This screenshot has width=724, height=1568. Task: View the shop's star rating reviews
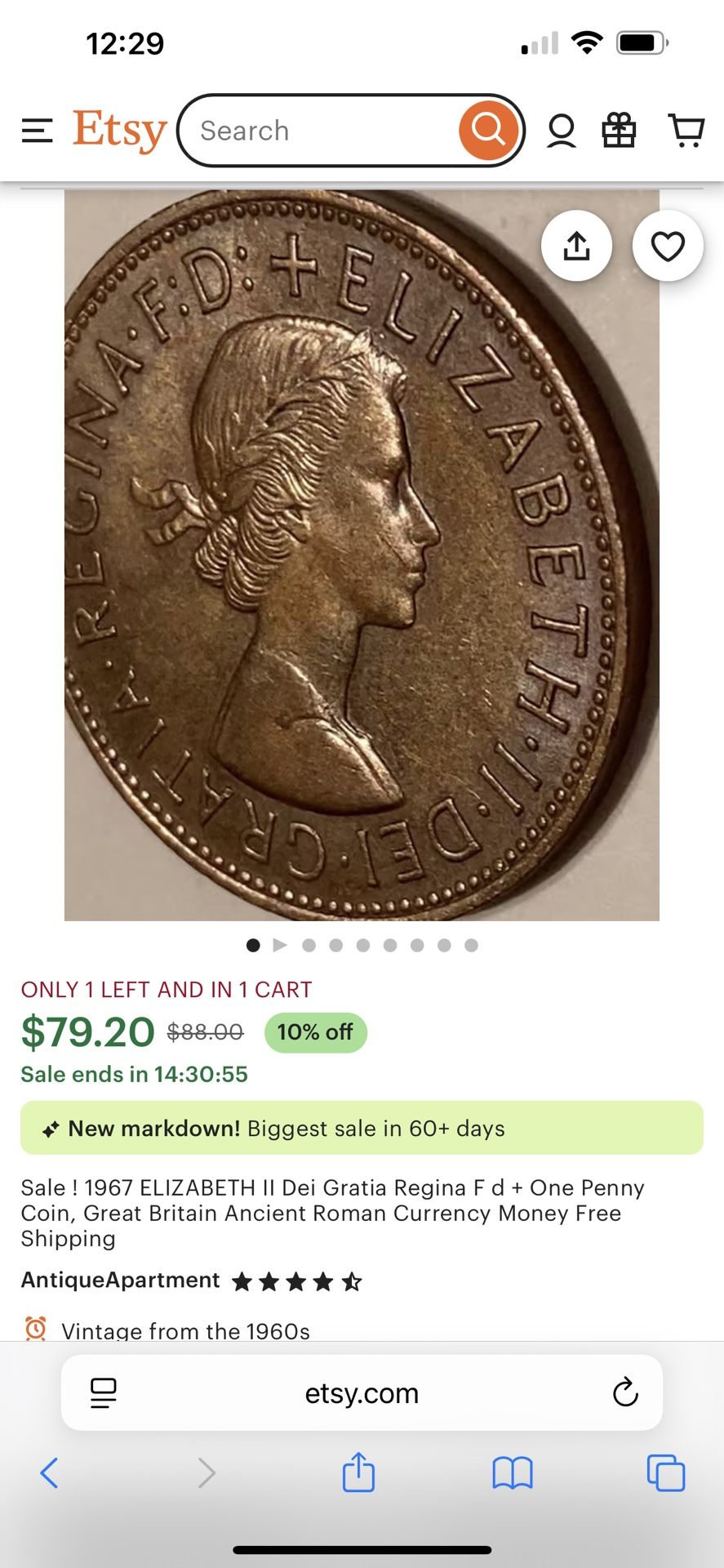[x=297, y=1281]
